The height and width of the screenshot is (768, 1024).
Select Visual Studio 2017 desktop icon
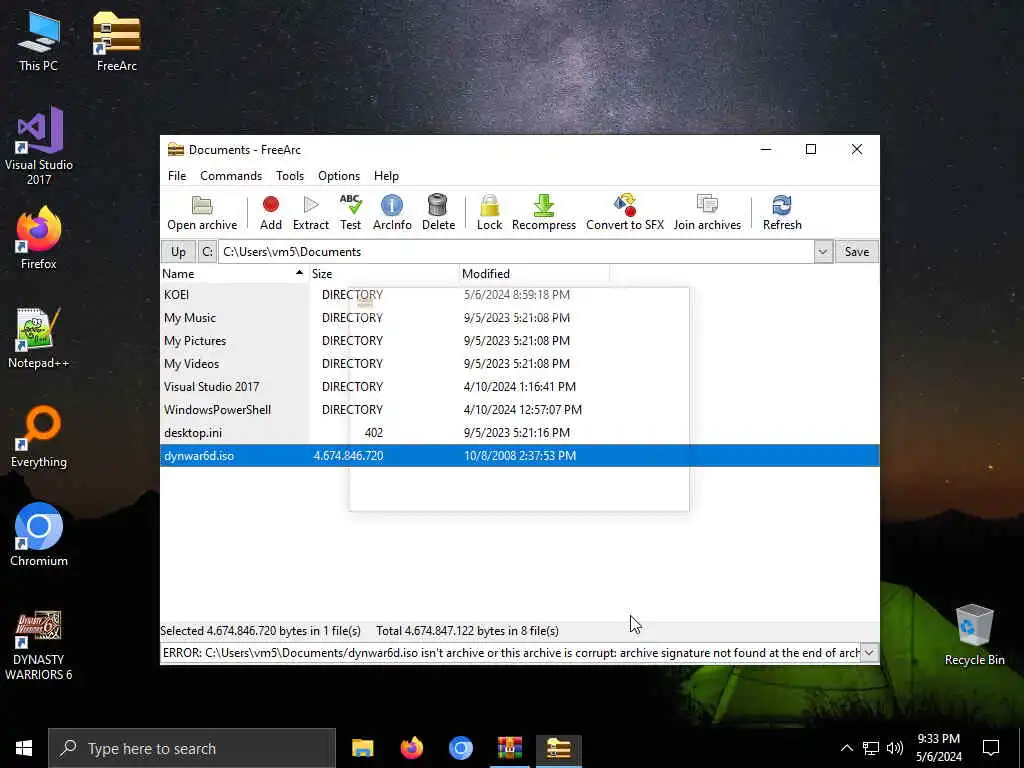[39, 146]
